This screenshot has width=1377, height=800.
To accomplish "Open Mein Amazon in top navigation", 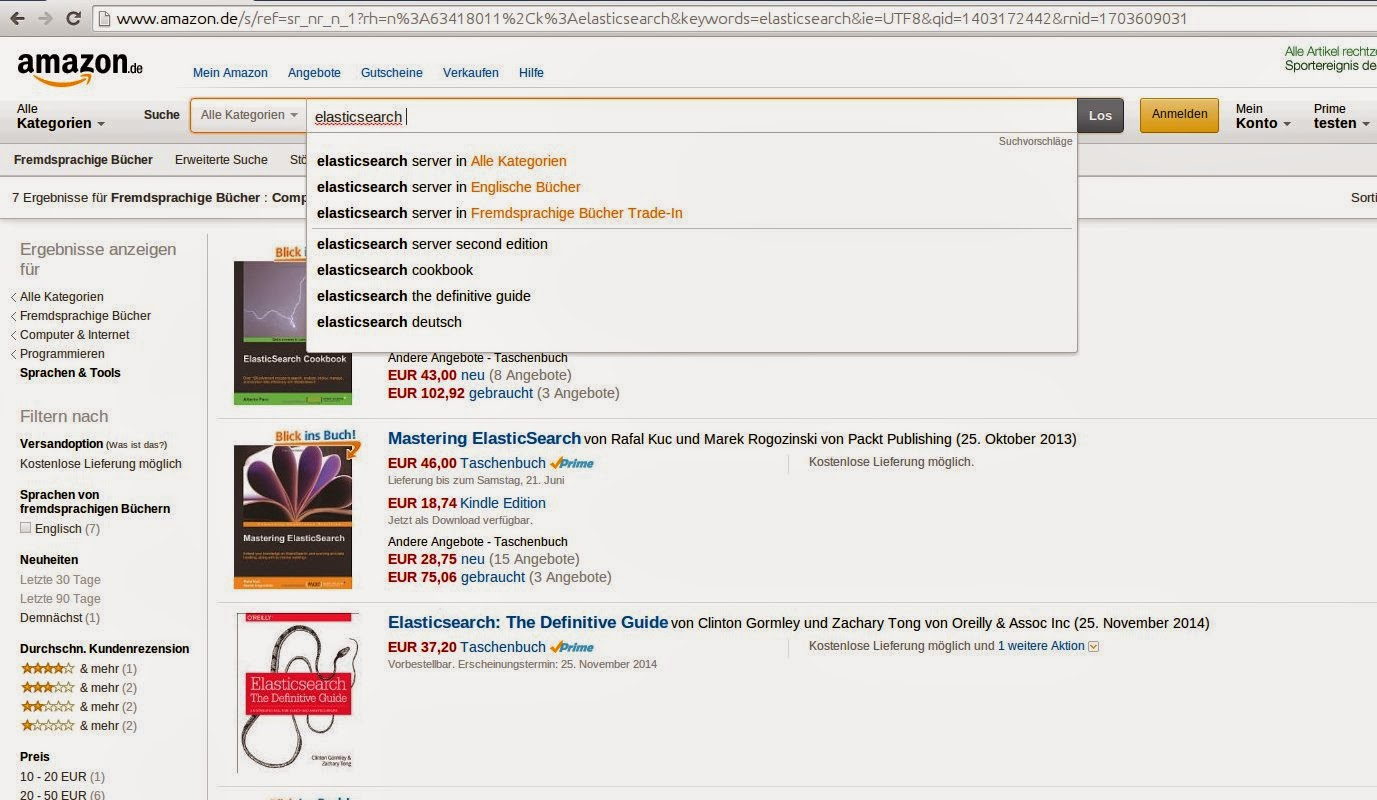I will pos(230,73).
